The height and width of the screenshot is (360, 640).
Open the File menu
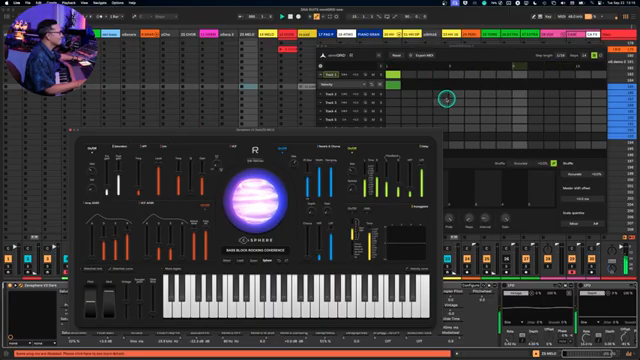pyautogui.click(x=28, y=2)
